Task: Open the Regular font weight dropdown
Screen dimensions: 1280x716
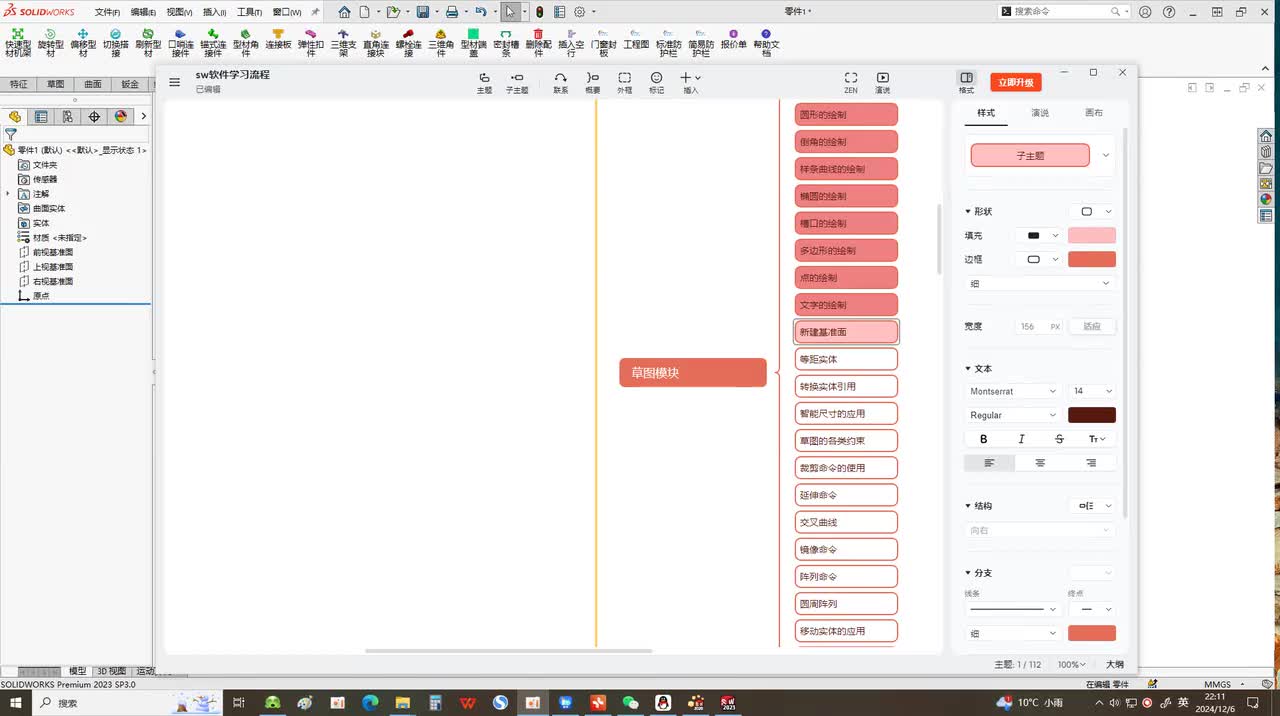Action: [1013, 415]
